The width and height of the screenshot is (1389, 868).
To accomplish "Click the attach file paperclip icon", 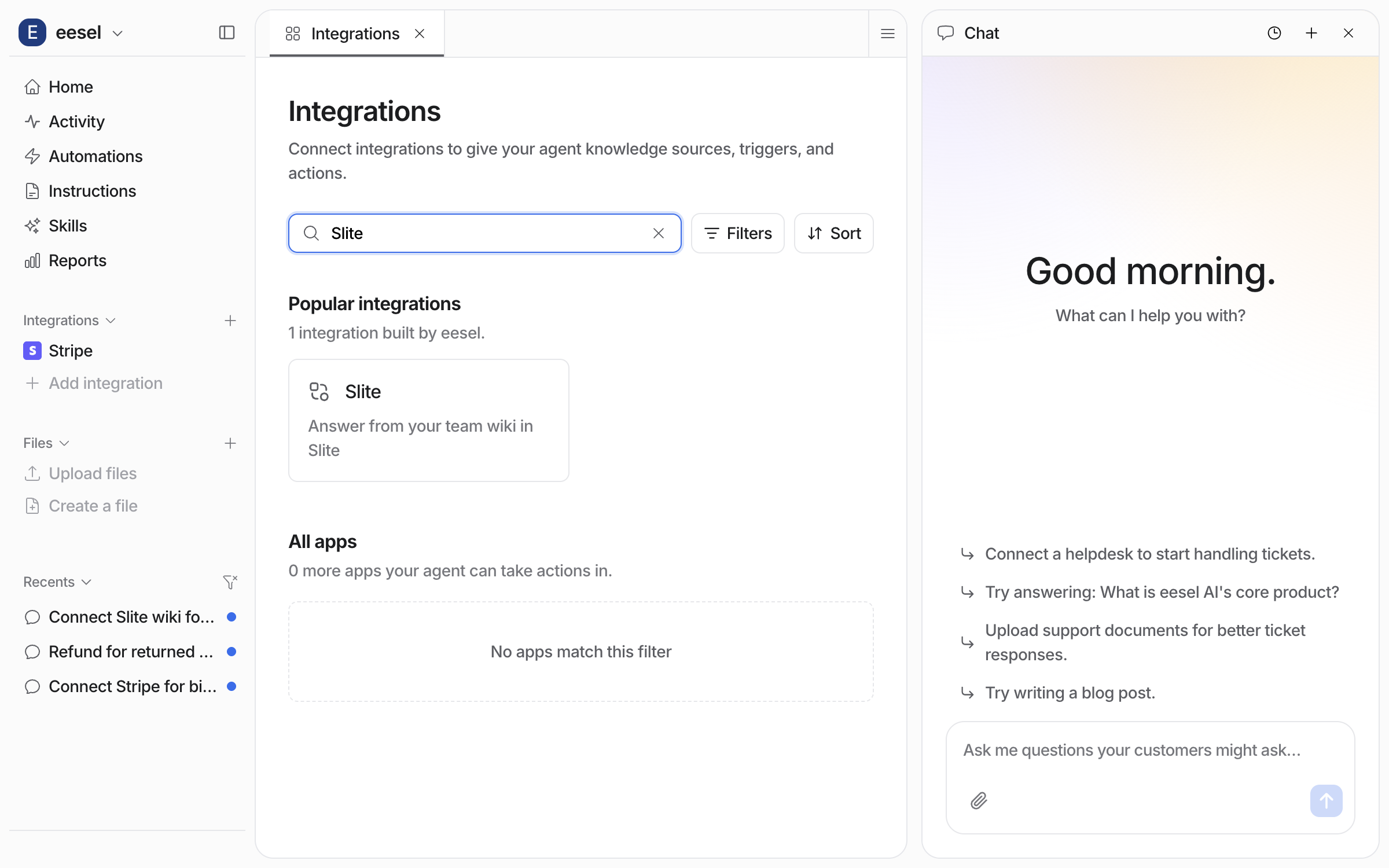I will pos(979,801).
